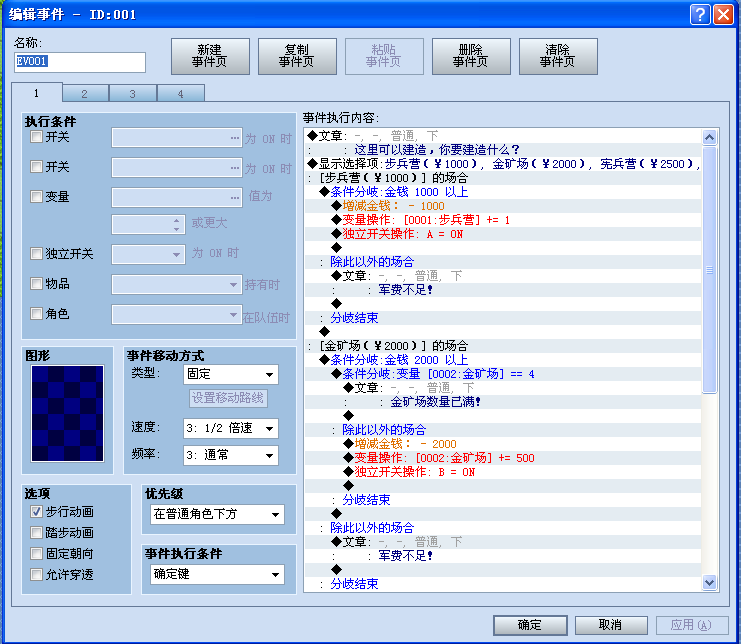This screenshot has width=741, height=644.
Task: Open the 事件执行条件 trigger dropdown
Action: click(217, 575)
